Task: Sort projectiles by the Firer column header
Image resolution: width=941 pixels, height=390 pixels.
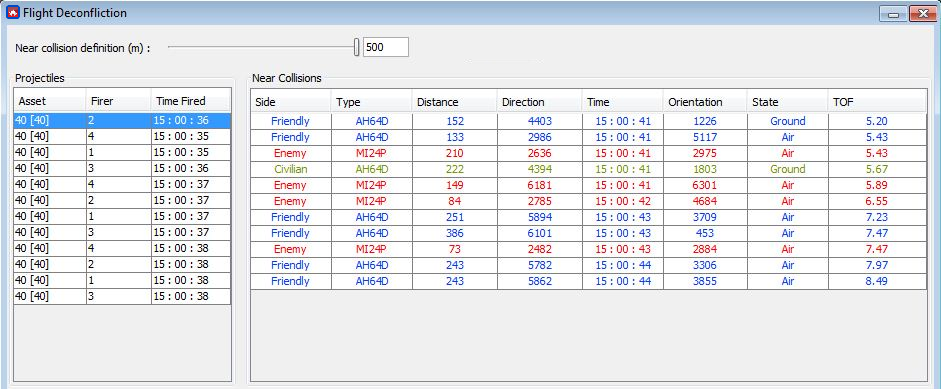Action: point(118,101)
